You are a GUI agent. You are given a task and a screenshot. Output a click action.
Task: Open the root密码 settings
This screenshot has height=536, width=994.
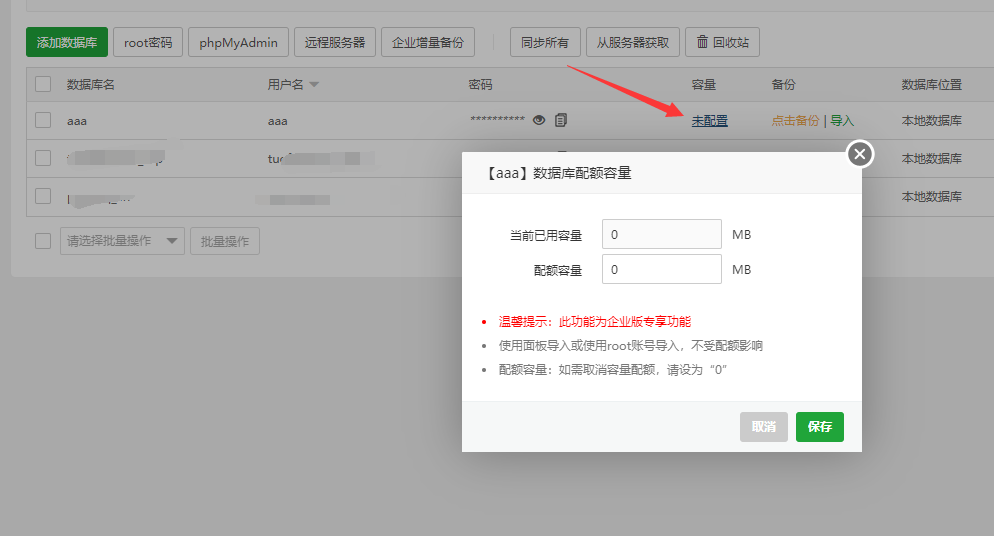148,42
